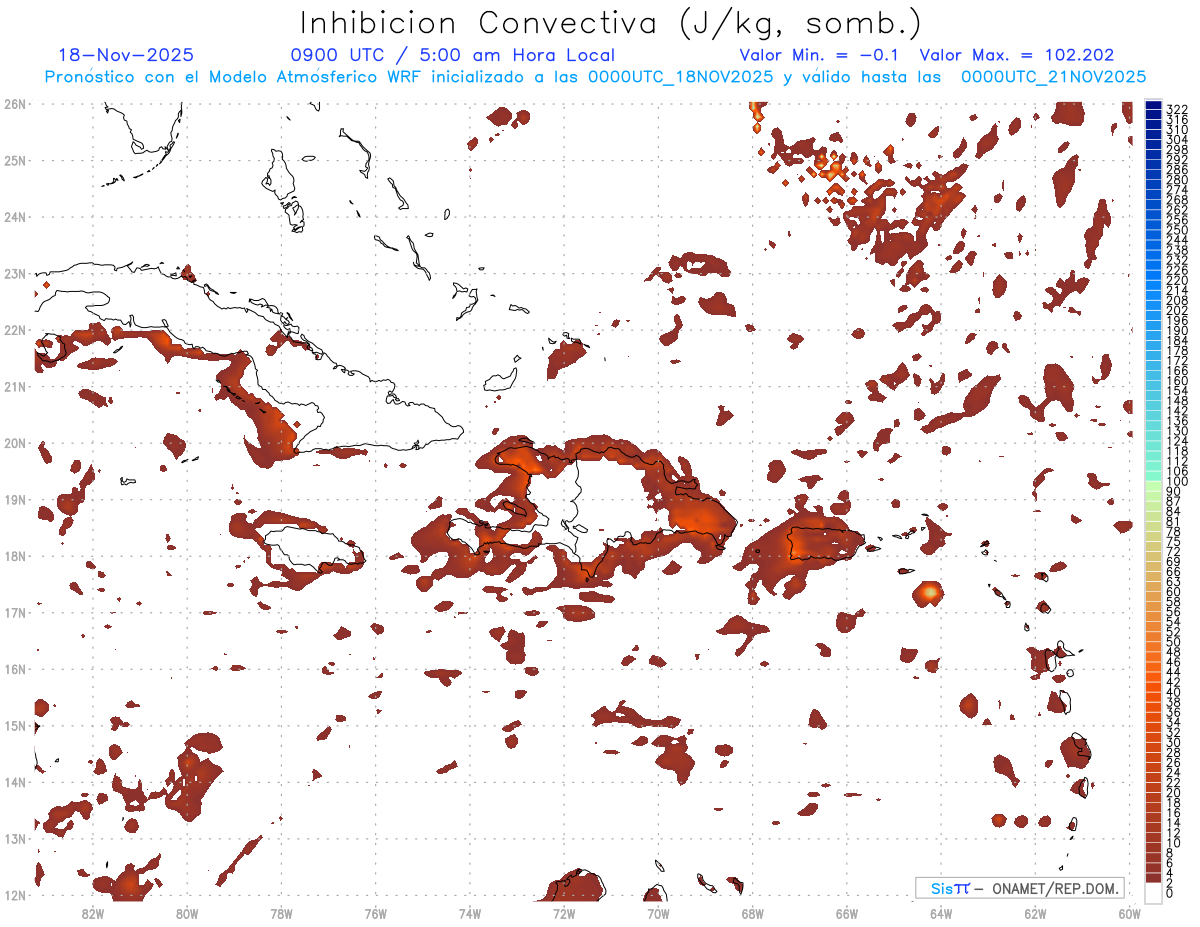Click the "ONAMET/REP.DOM." credit label
The height and width of the screenshot is (927, 1200).
coord(1055,888)
